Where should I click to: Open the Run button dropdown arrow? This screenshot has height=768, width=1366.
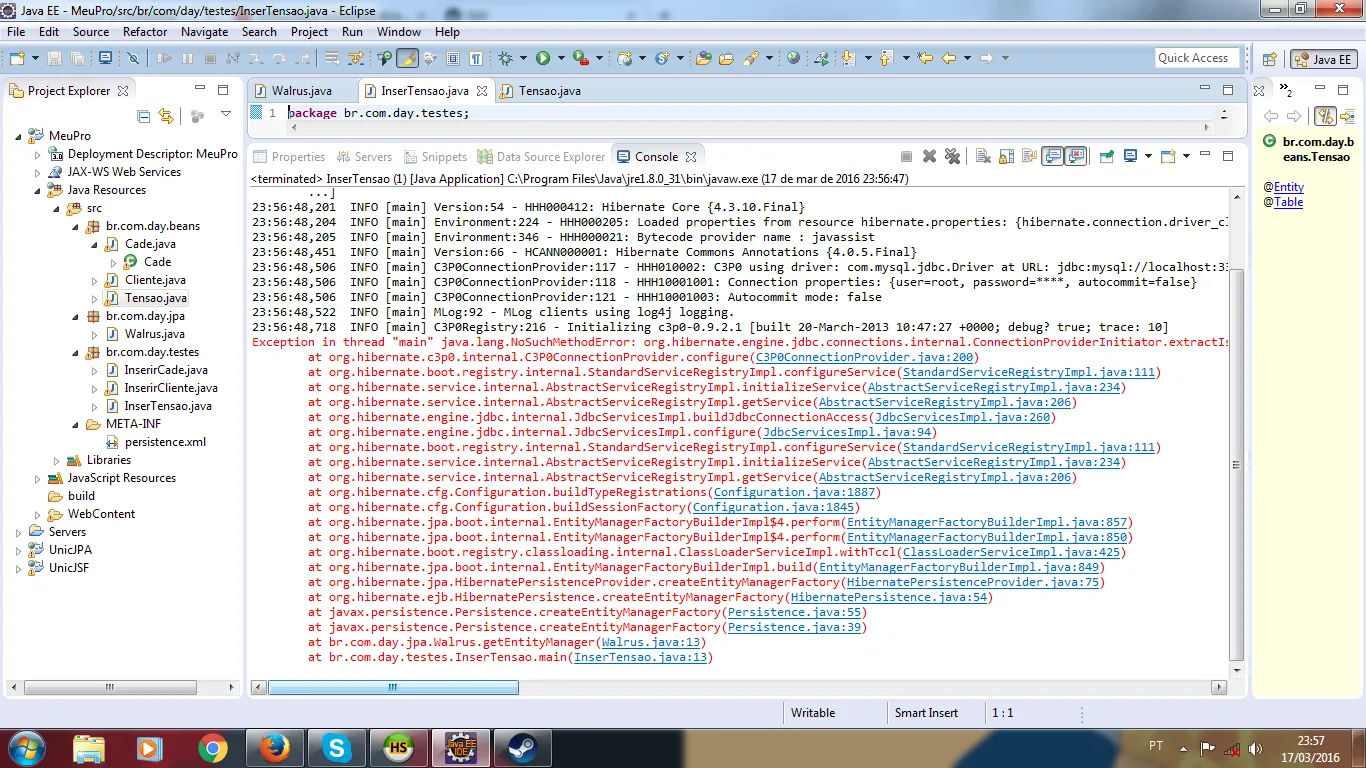click(561, 59)
